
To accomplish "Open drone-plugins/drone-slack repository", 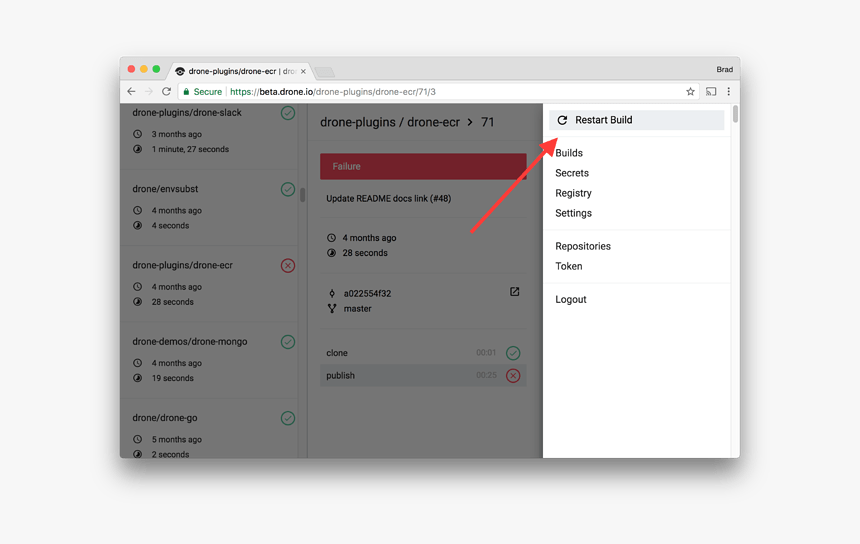I will [186, 113].
